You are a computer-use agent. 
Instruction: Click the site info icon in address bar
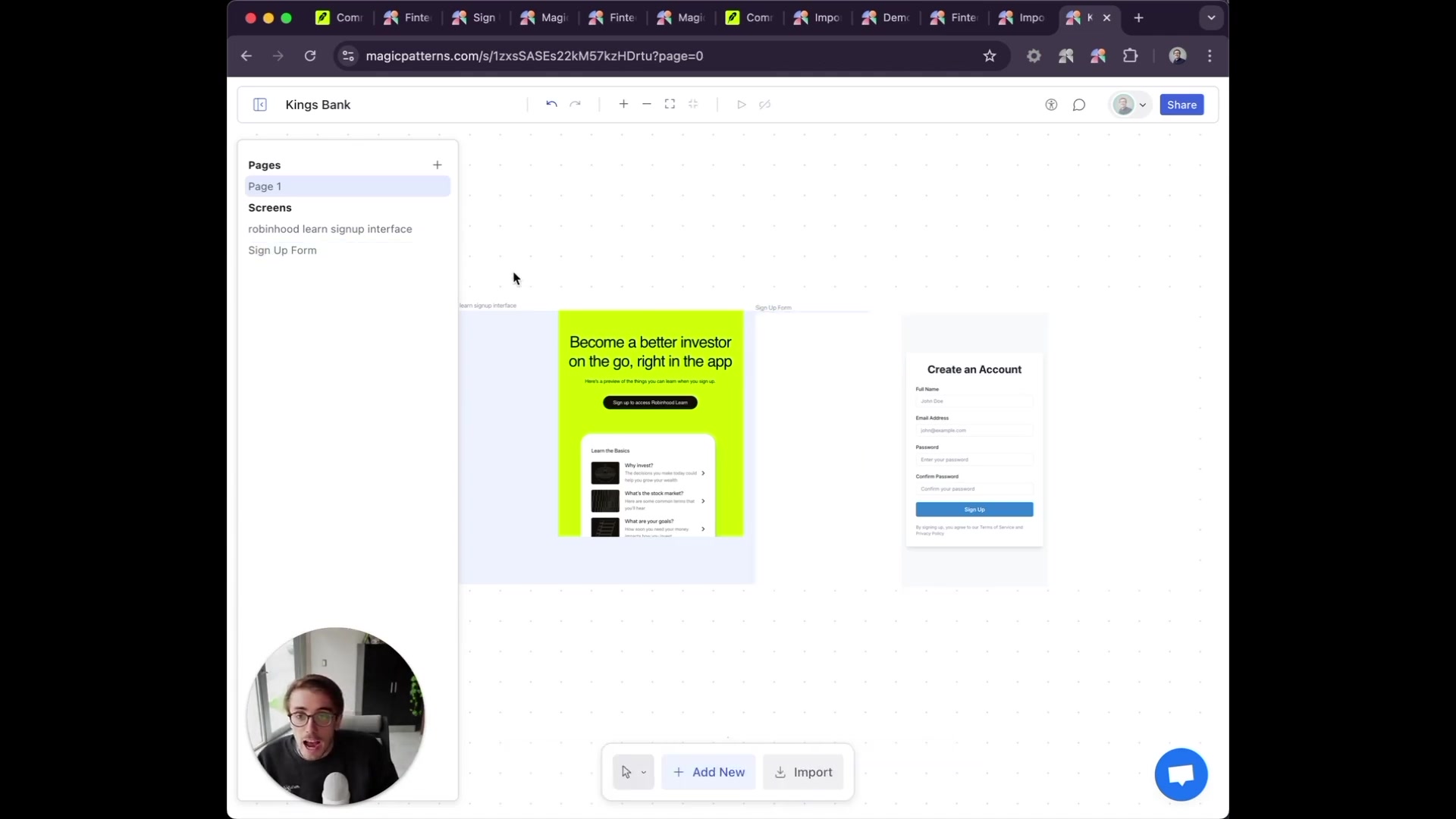pyautogui.click(x=348, y=55)
